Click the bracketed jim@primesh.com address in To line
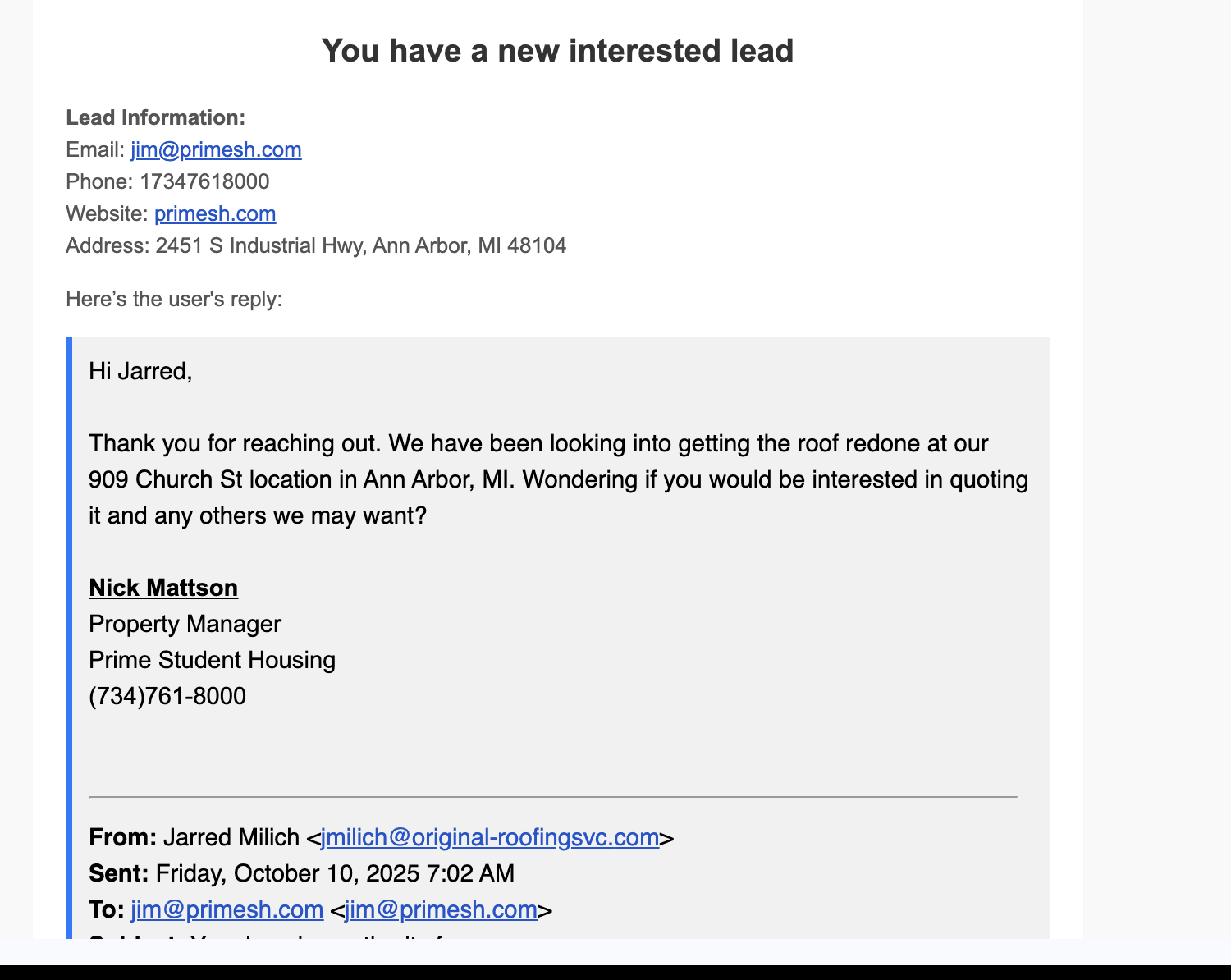 point(441,909)
